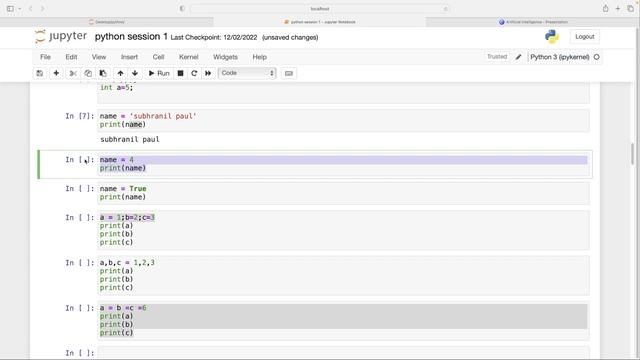Toggle the Safari sidebar icon
The image size is (640, 360).
pyautogui.click(x=10, y=9)
